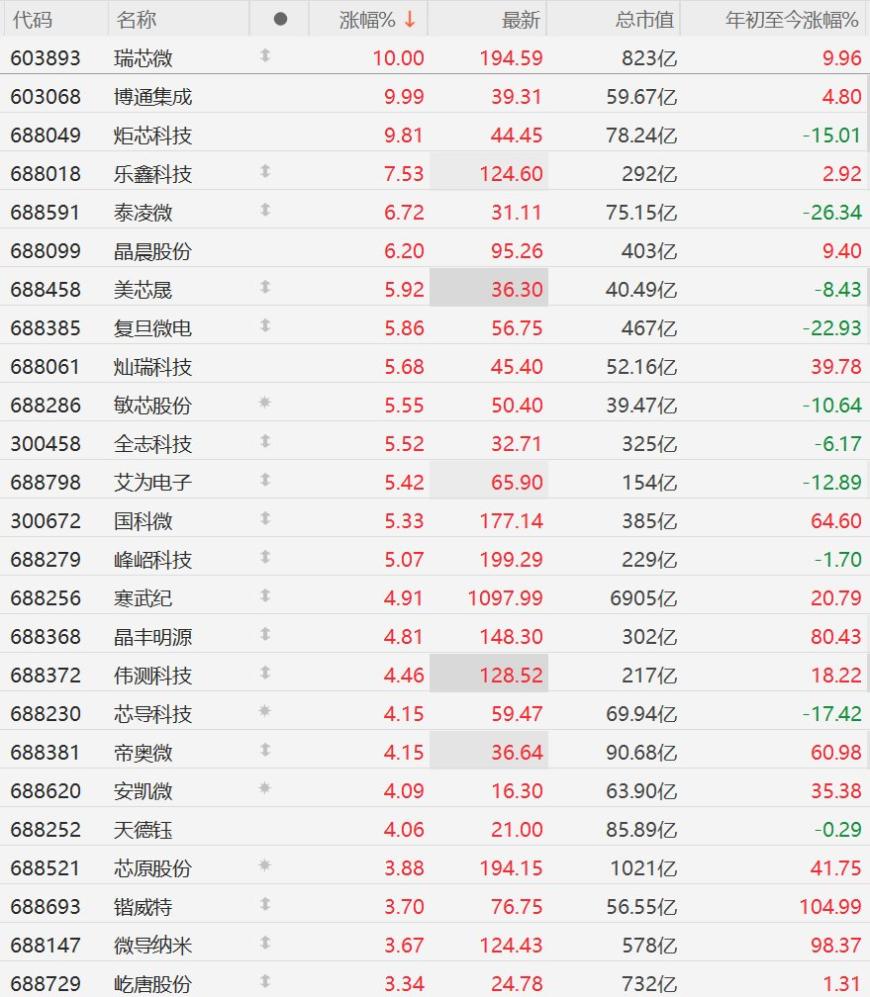
Task: Click the marker icon in 锴威特 row
Action: tap(265, 905)
